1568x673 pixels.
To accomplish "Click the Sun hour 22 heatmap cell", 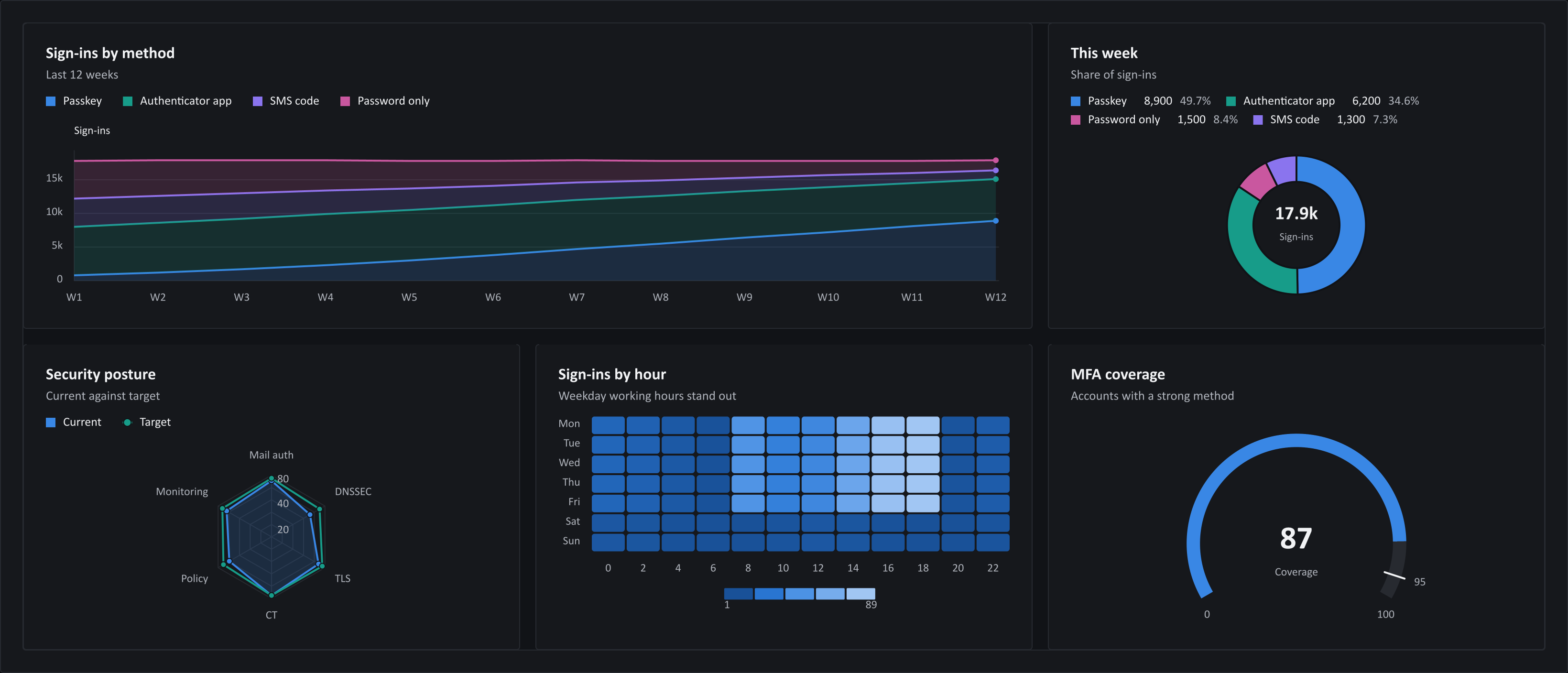I will [x=993, y=542].
